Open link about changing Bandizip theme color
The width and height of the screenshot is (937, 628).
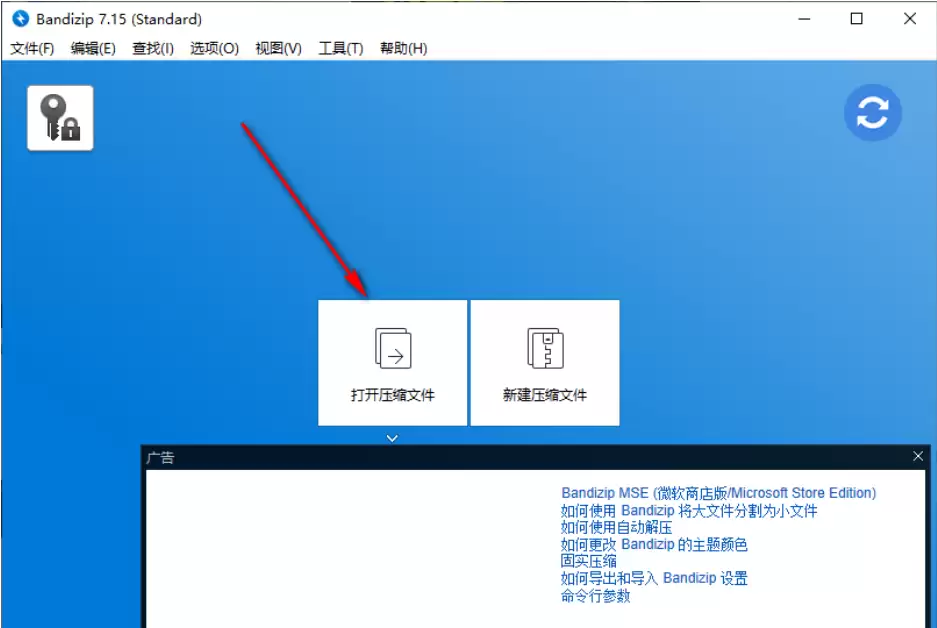pos(654,544)
